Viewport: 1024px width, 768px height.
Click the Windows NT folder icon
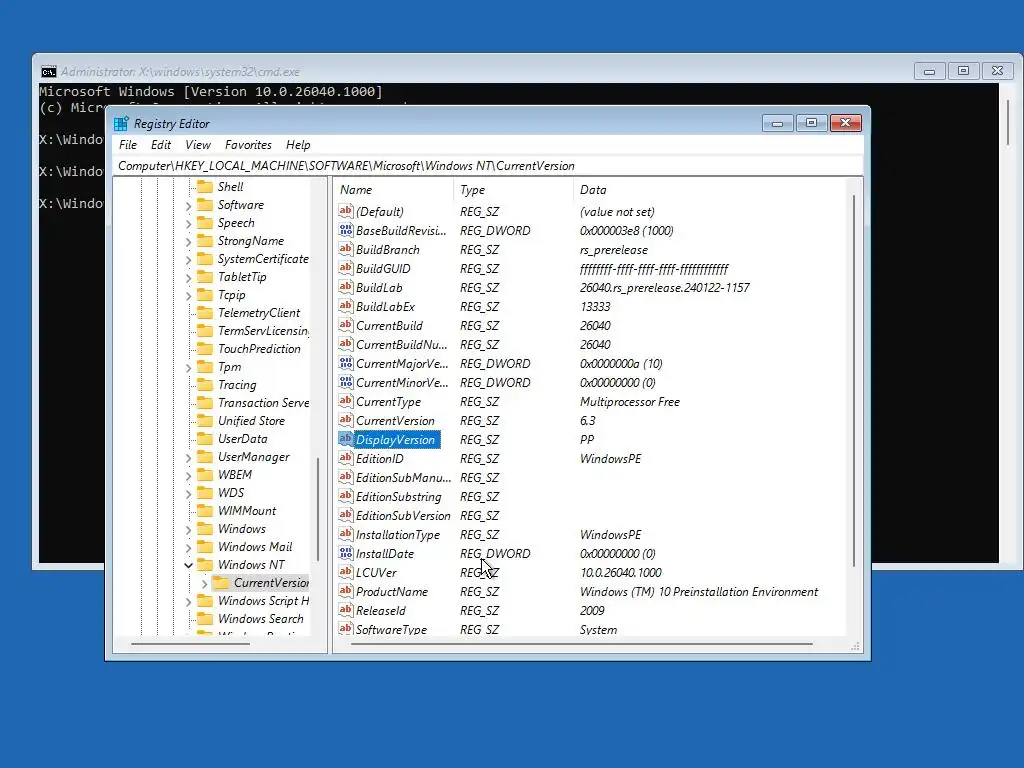[x=205, y=564]
